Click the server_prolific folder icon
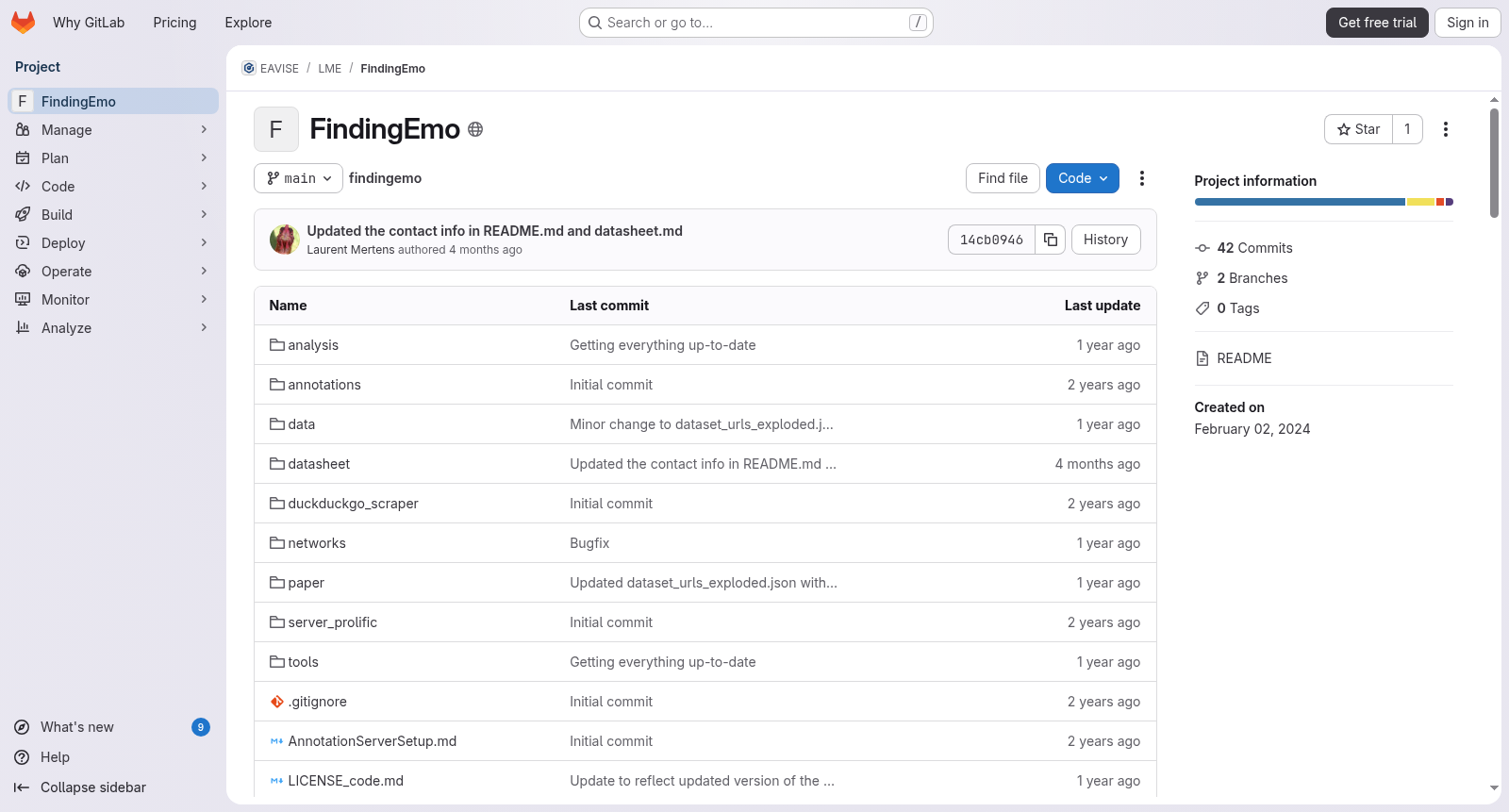The width and height of the screenshot is (1509, 812). pyautogui.click(x=277, y=622)
